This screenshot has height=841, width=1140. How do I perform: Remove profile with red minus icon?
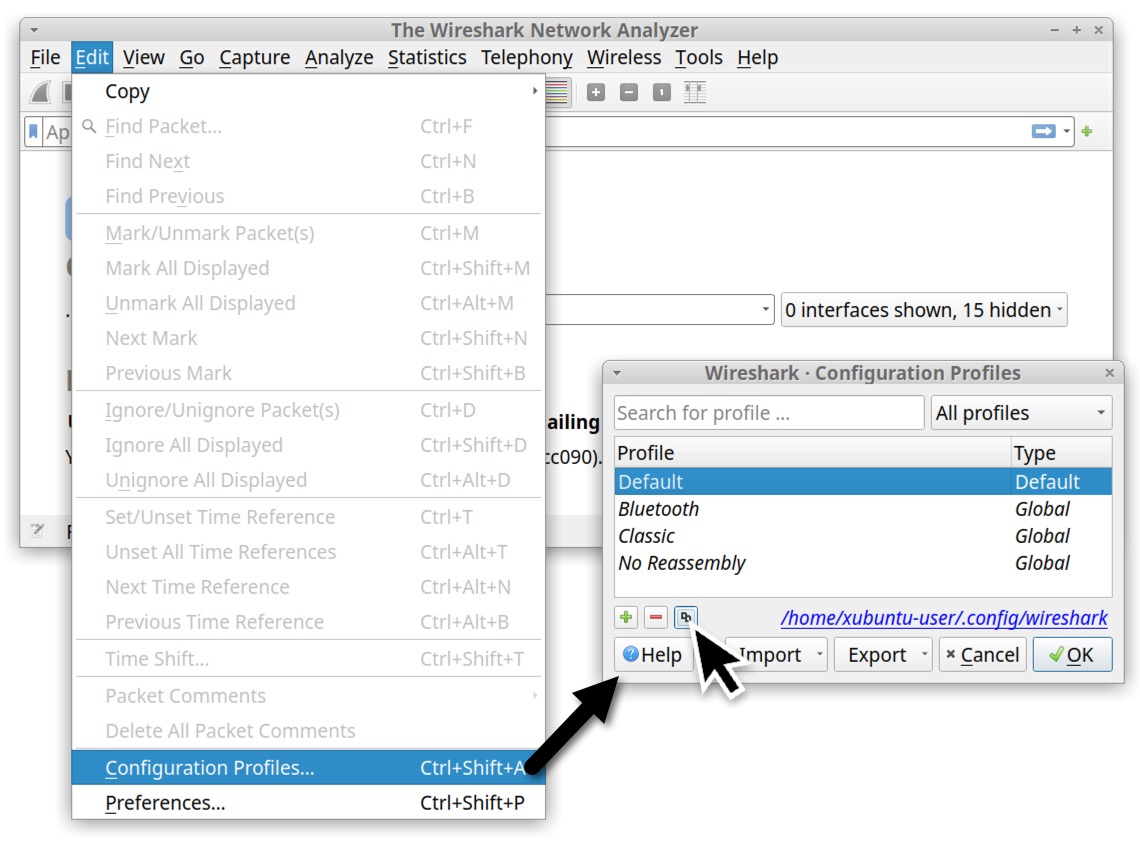tap(656, 618)
